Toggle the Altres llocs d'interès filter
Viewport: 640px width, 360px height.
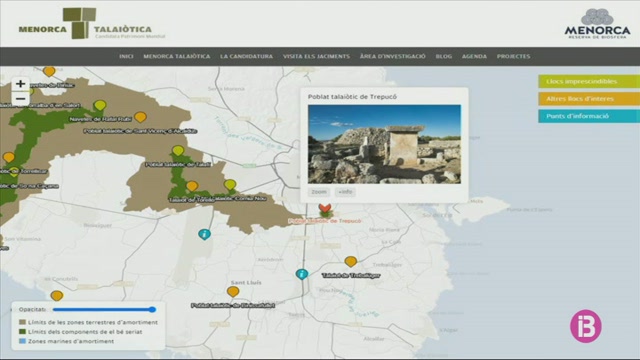(x=589, y=99)
